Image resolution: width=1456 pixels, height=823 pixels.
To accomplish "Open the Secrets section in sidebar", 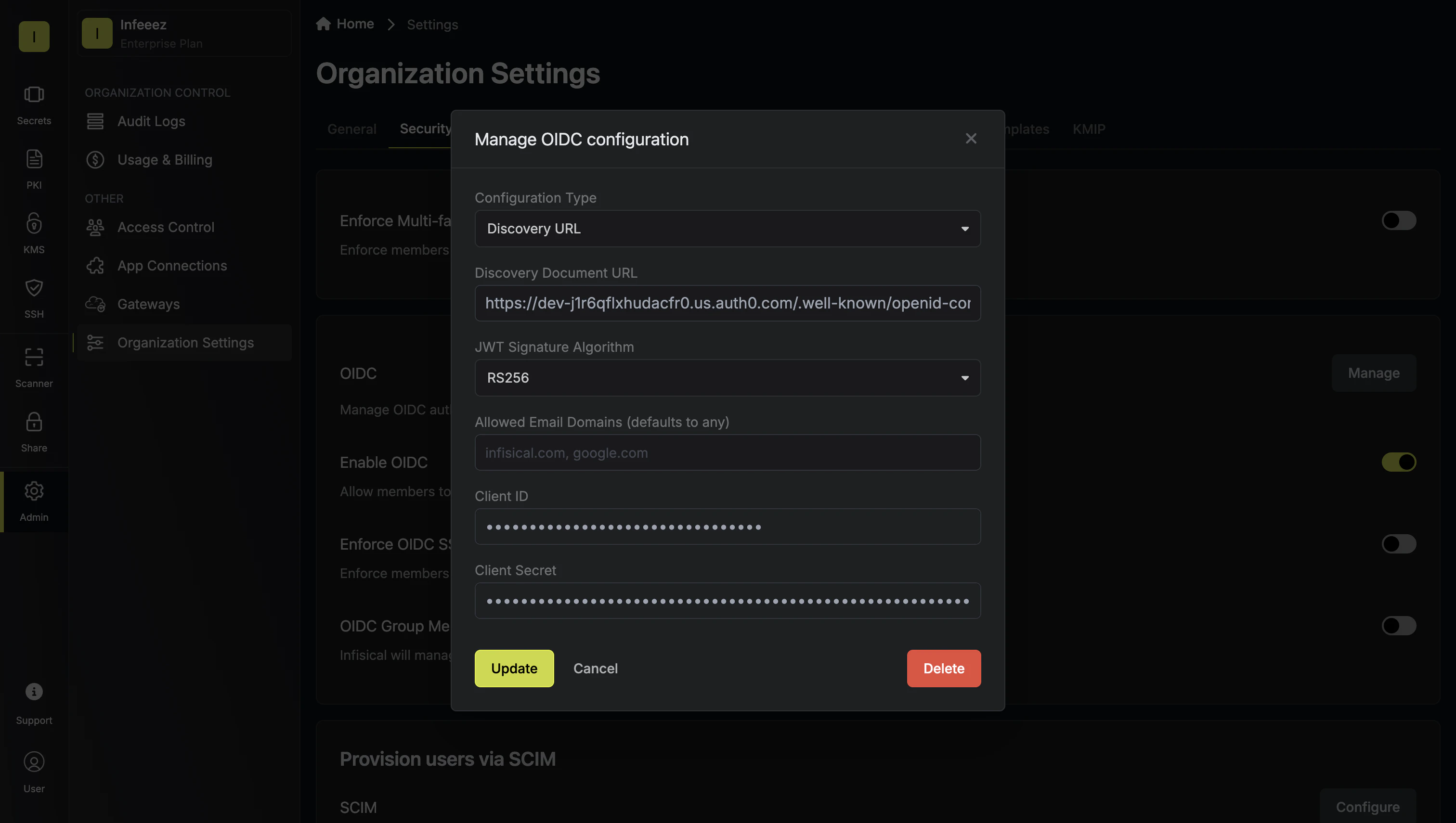I will 34,105.
